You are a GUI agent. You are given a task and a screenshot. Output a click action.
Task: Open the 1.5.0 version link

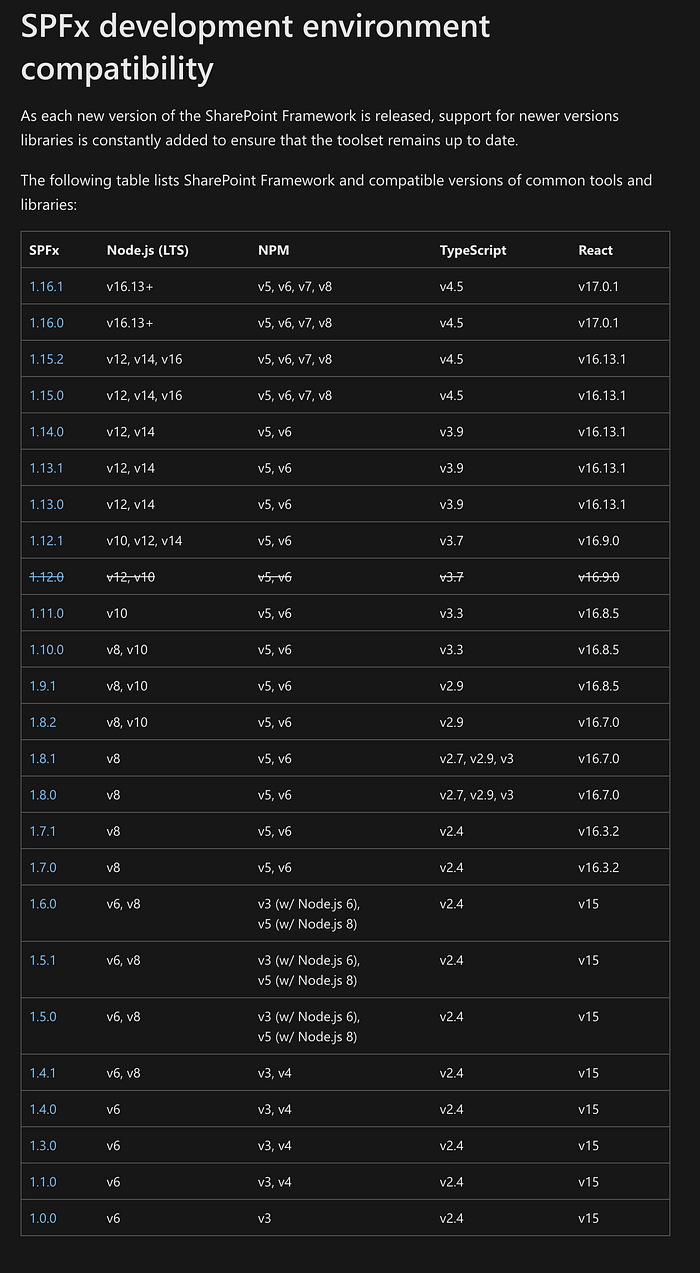[x=43, y=1016]
